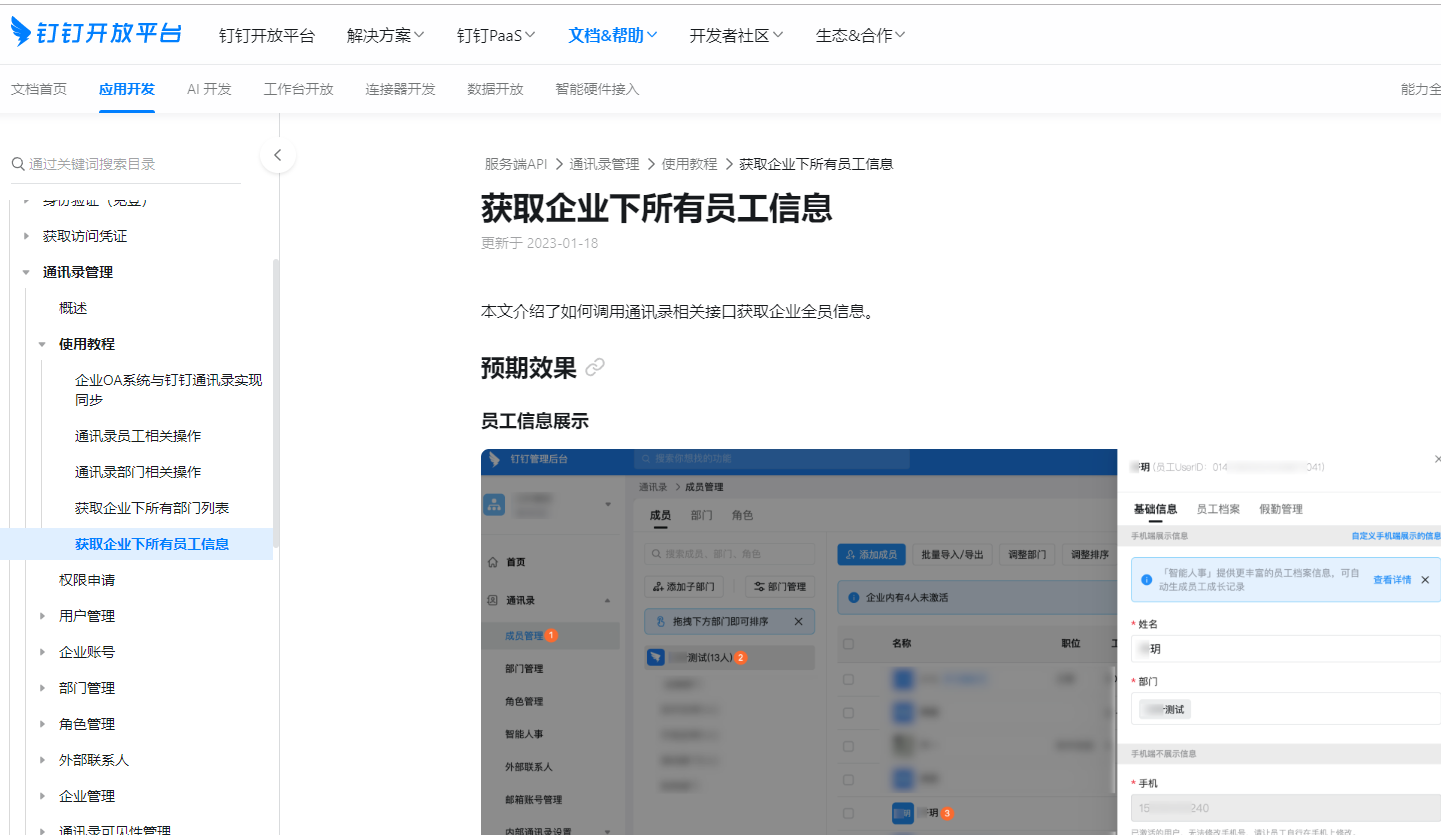The image size is (1441, 835).
Task: Switch to the AI 开发 tab
Action: (x=209, y=89)
